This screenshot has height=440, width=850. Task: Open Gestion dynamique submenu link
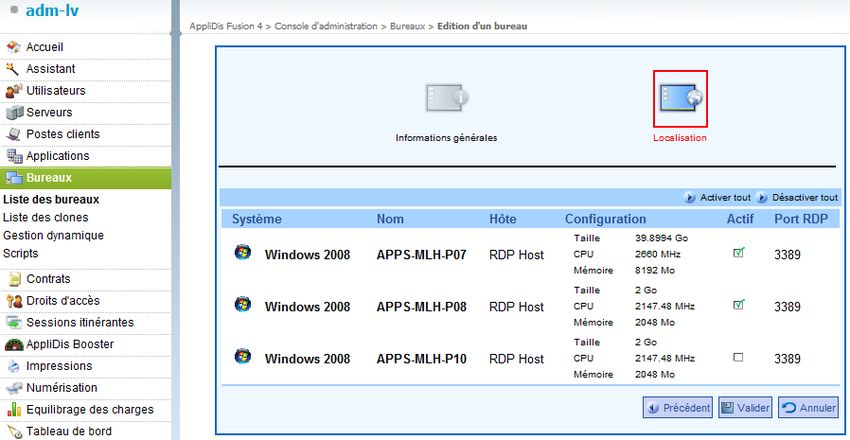pos(53,236)
